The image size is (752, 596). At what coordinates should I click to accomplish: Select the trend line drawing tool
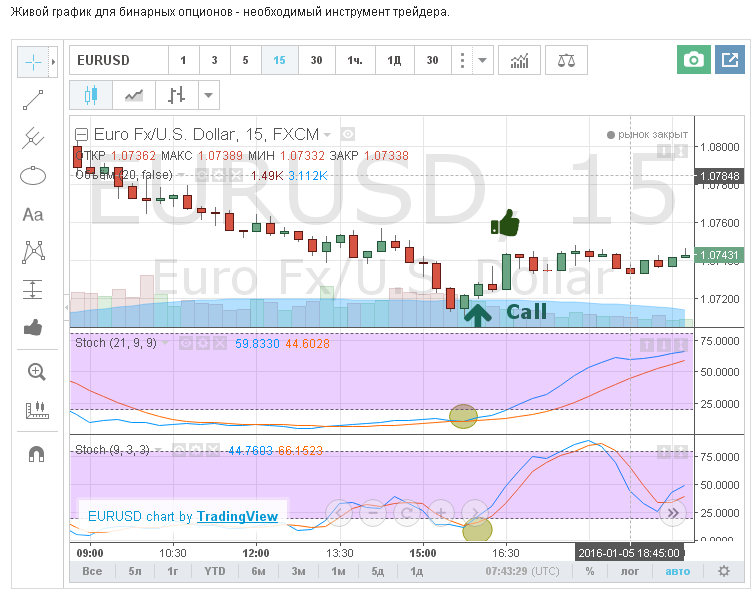[x=33, y=100]
